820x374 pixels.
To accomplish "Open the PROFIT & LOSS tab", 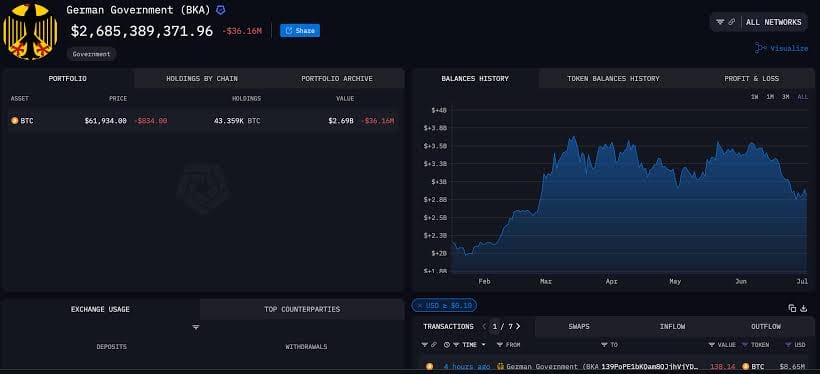I will 751,78.
